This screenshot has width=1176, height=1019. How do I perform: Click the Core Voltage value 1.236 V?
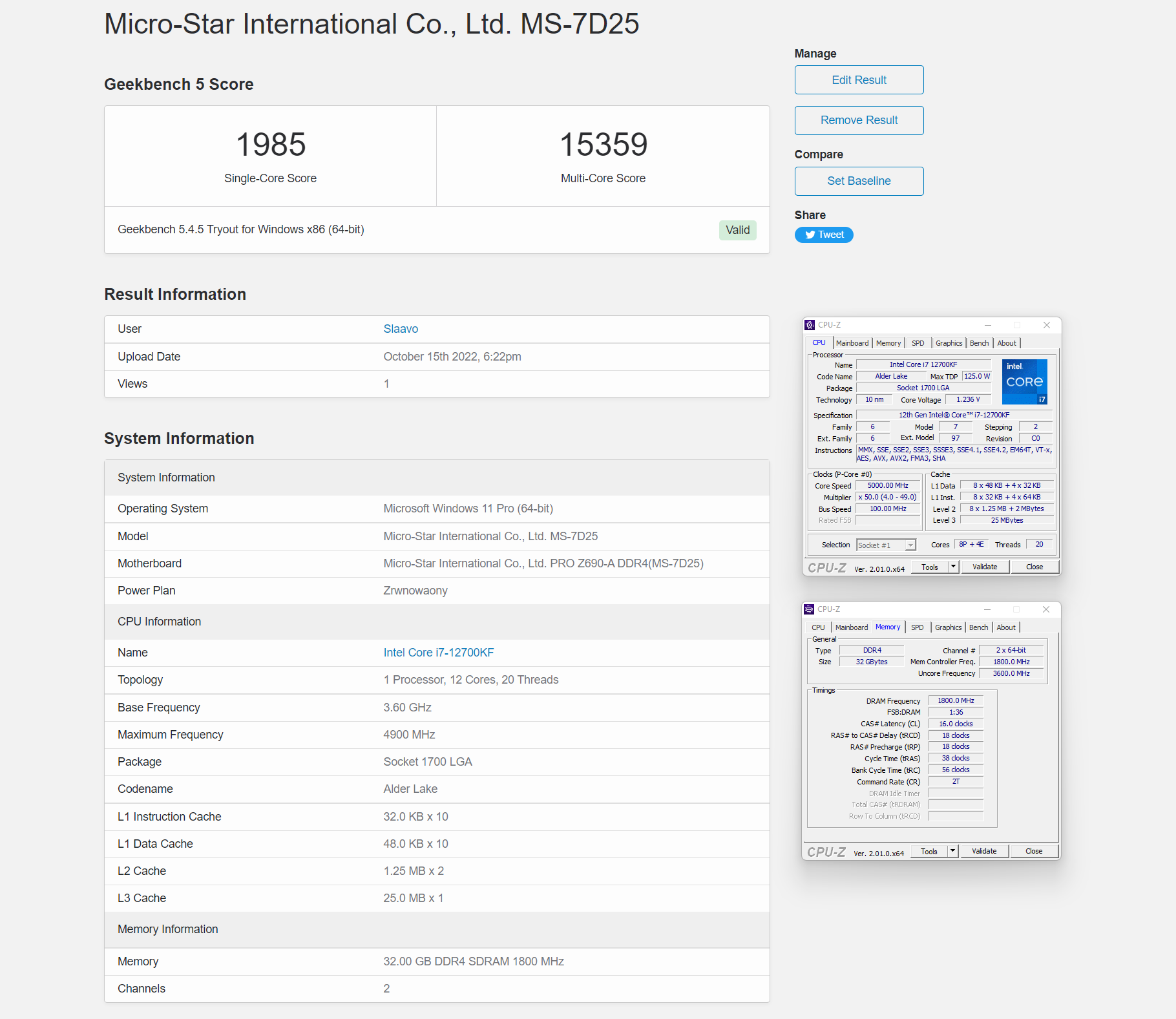click(968, 400)
